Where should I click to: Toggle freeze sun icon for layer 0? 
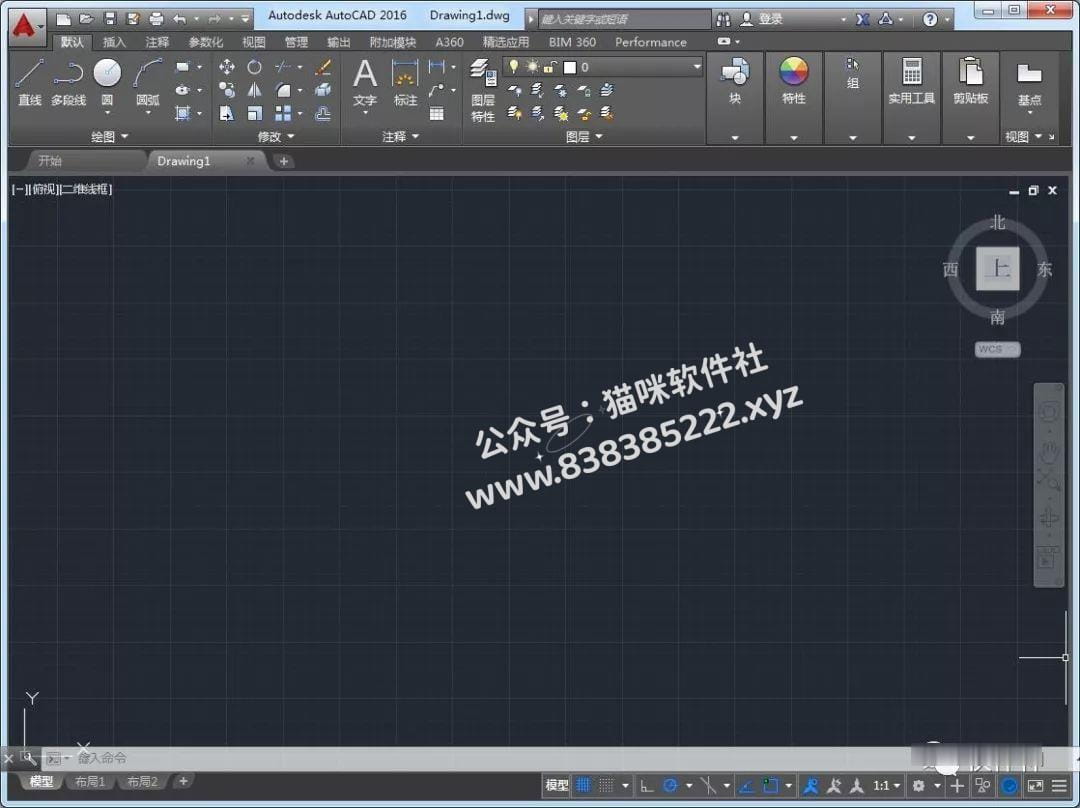pyautogui.click(x=532, y=67)
